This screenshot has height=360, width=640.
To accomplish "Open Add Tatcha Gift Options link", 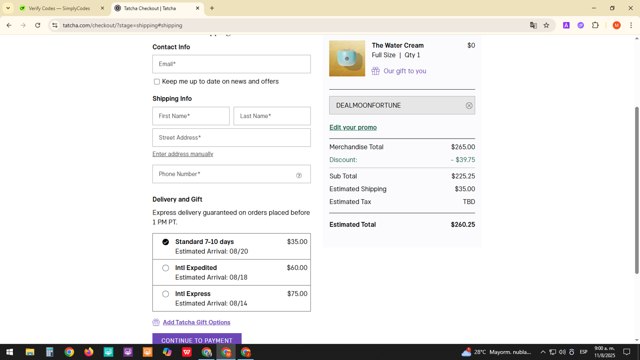I will (196, 322).
